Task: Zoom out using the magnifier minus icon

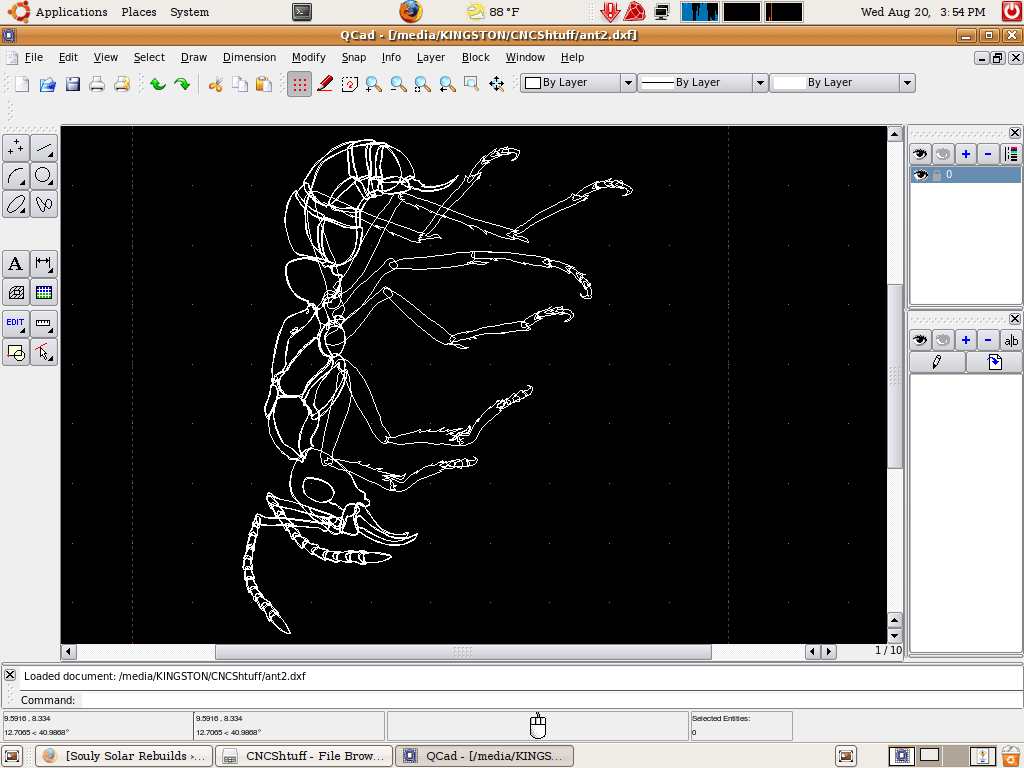Action: [398, 84]
